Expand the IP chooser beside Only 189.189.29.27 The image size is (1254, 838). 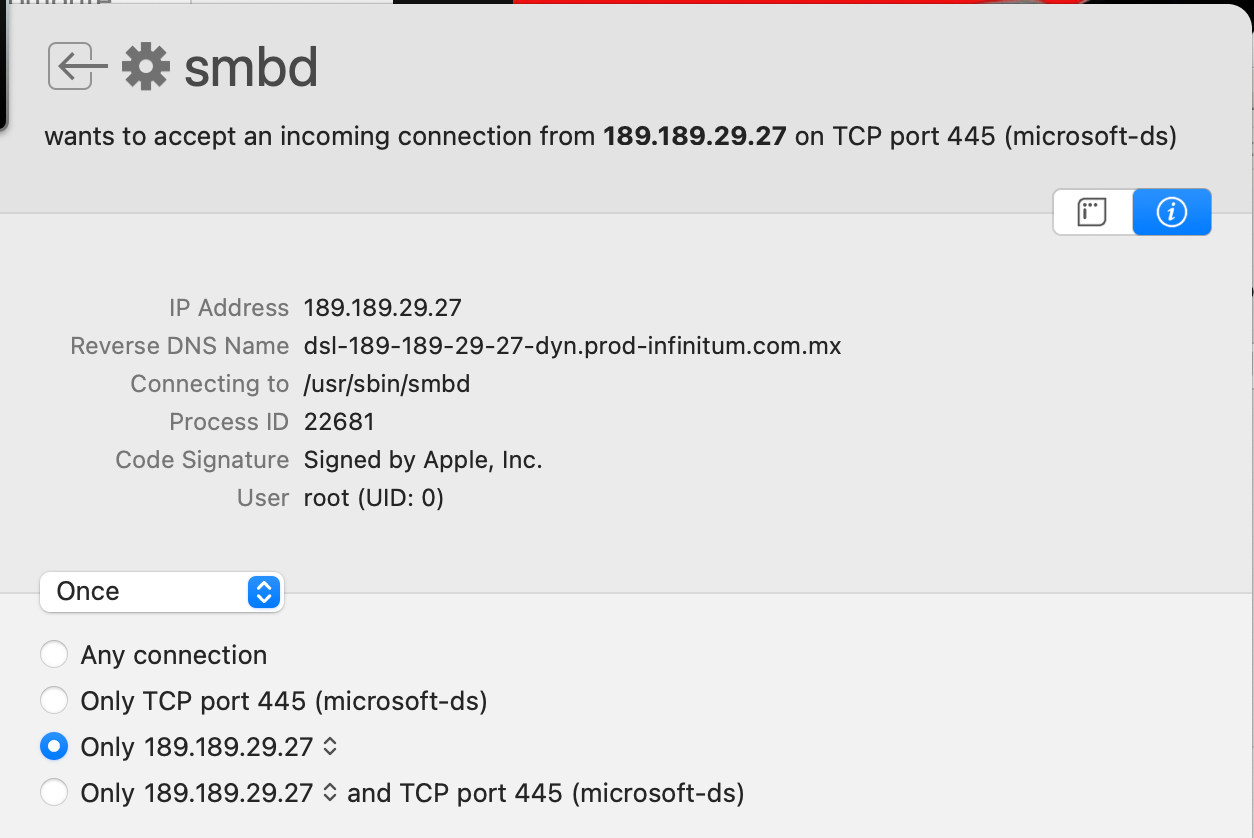[331, 747]
